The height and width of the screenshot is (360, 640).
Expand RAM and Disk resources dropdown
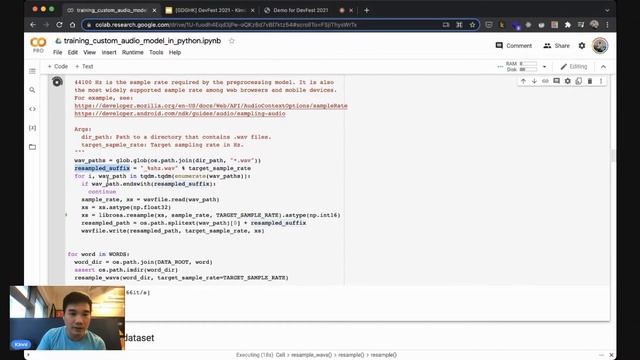click(544, 67)
